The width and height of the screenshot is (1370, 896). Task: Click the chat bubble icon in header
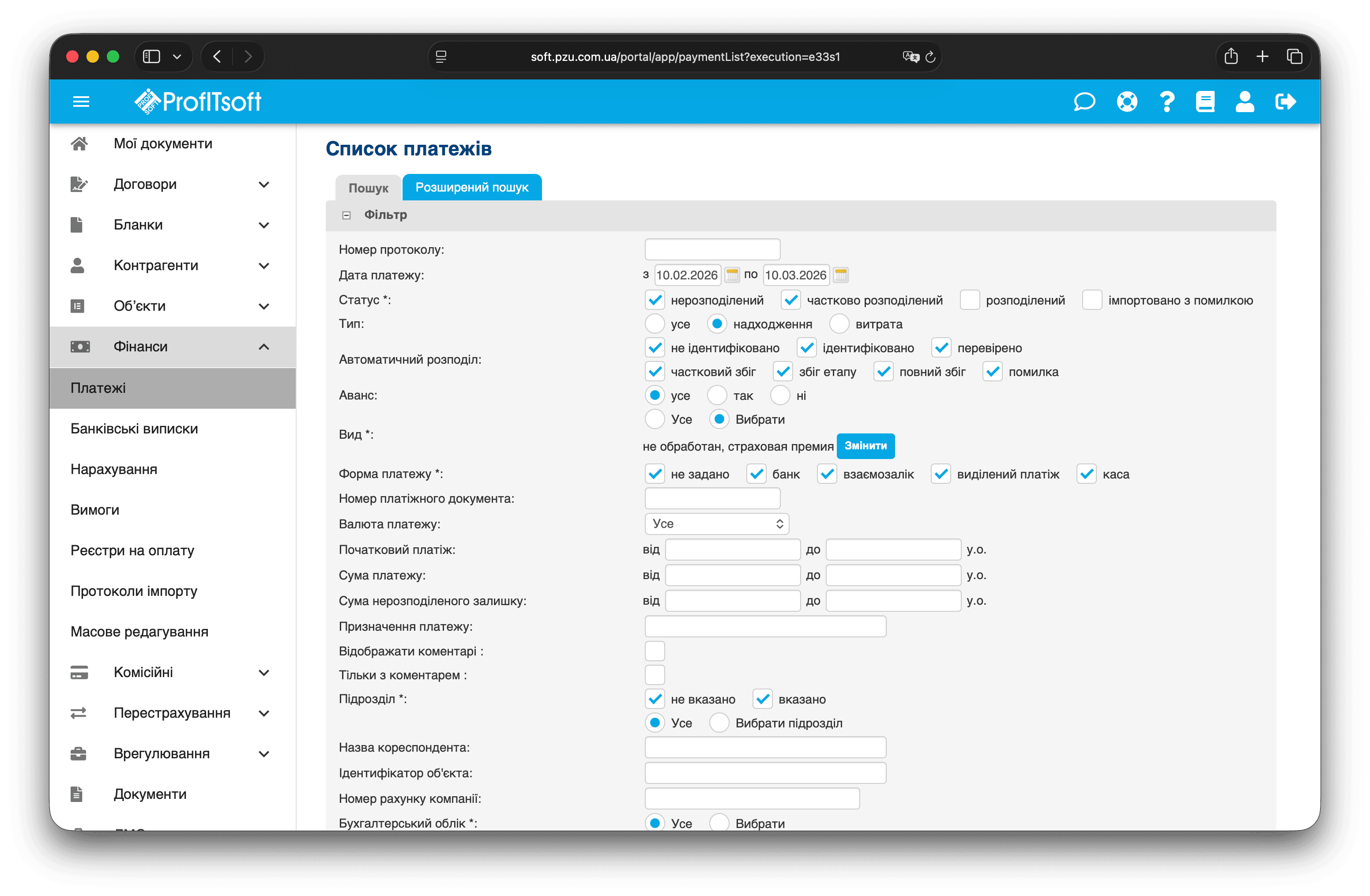(x=1084, y=102)
